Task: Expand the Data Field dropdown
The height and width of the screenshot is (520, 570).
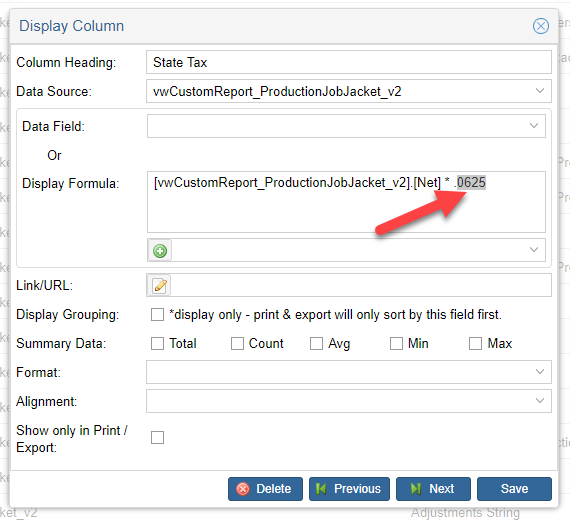Action: coord(346,126)
